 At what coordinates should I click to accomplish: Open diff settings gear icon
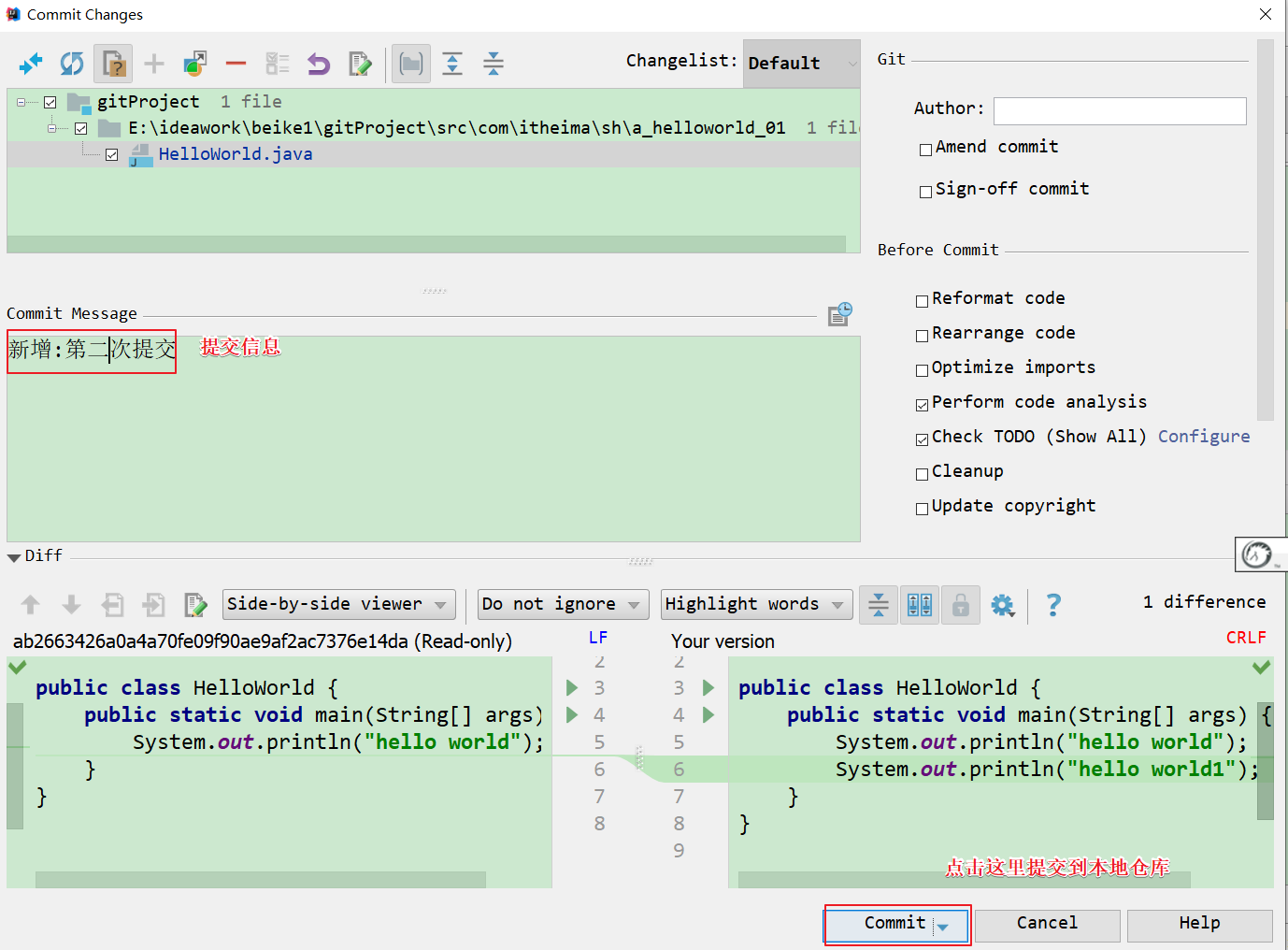1002,605
